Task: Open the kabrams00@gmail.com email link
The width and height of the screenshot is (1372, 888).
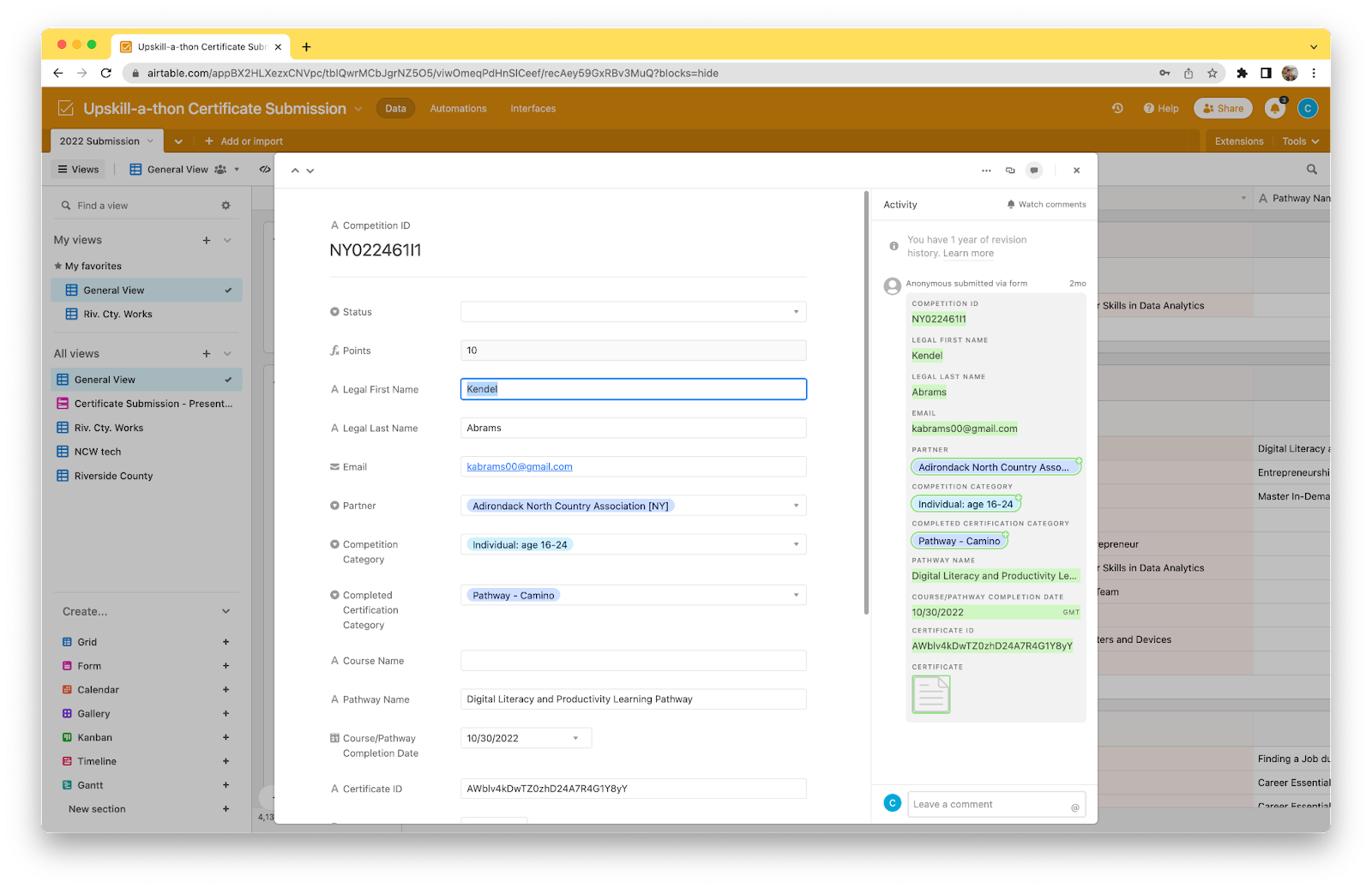Action: click(519, 467)
